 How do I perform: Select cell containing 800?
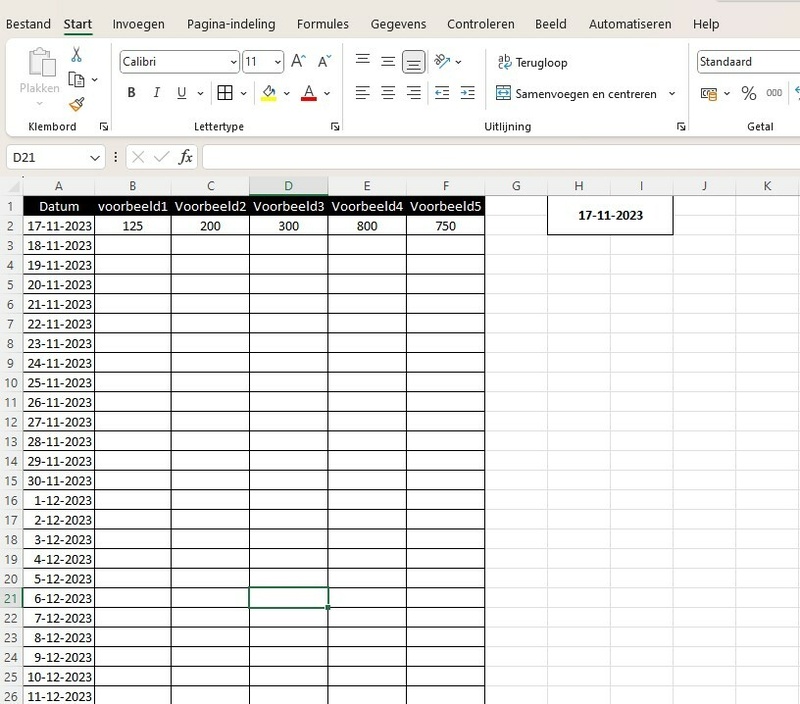coord(367,226)
